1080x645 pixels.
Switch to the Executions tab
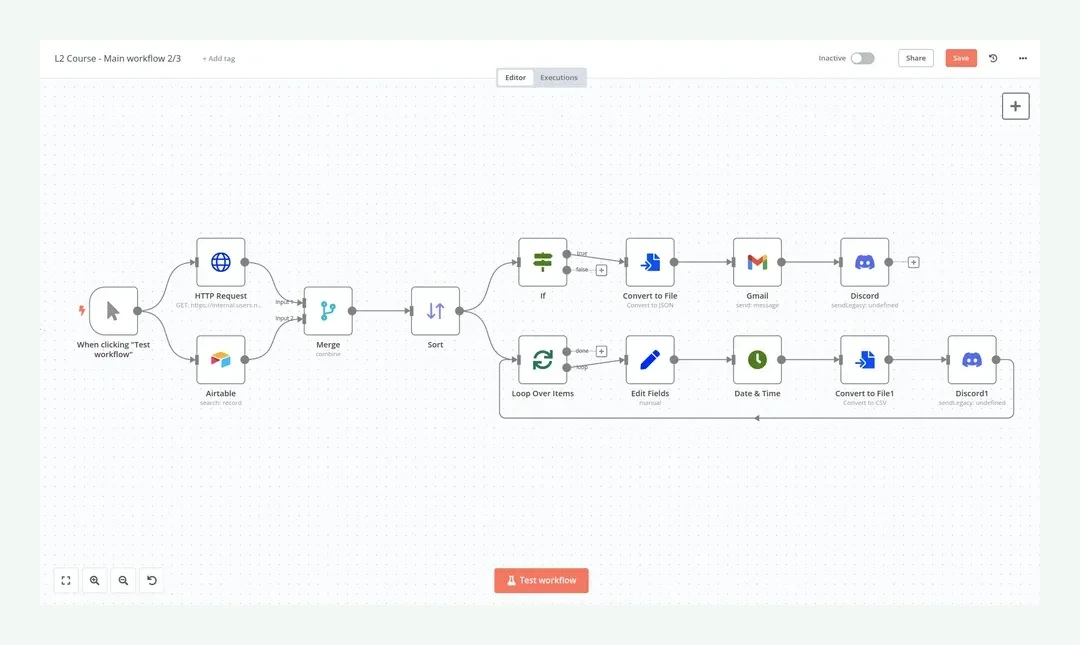click(x=559, y=77)
